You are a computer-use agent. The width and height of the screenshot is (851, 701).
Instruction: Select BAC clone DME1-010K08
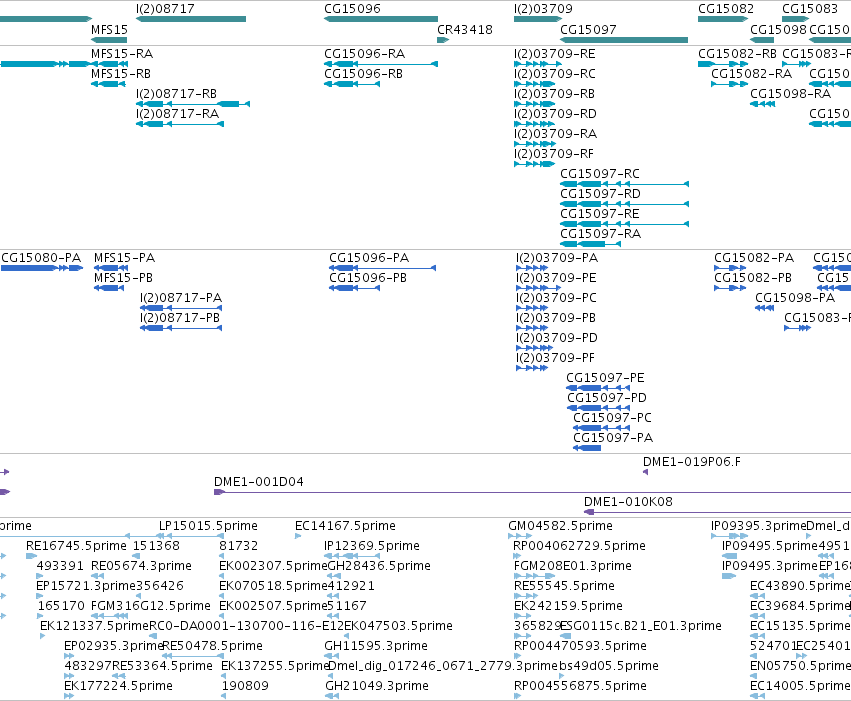pyautogui.click(x=717, y=512)
